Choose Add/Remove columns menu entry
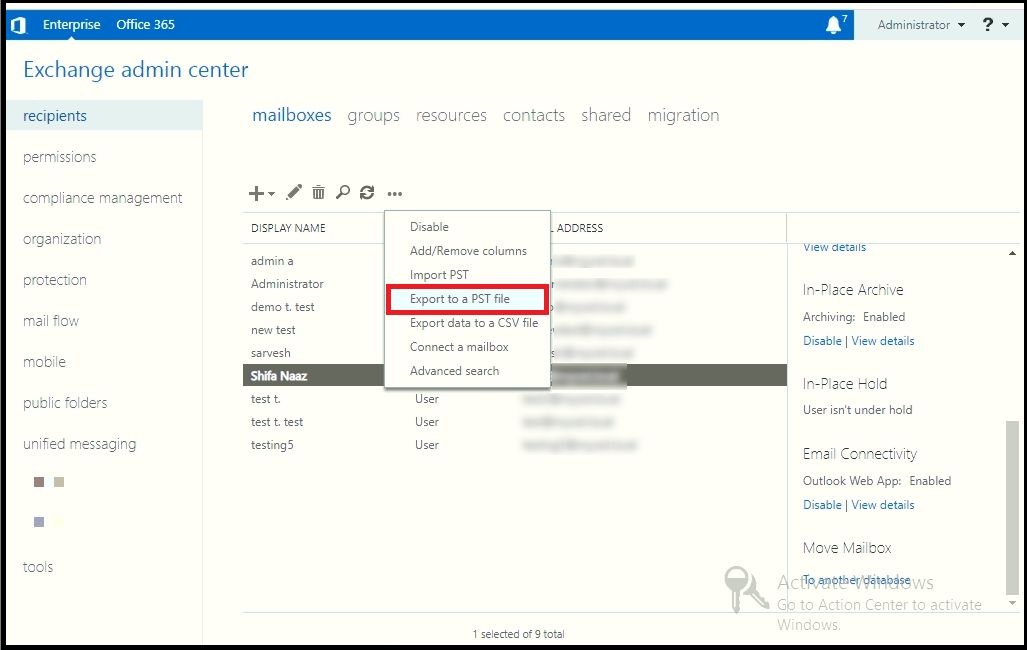The width and height of the screenshot is (1027, 650). pos(467,251)
